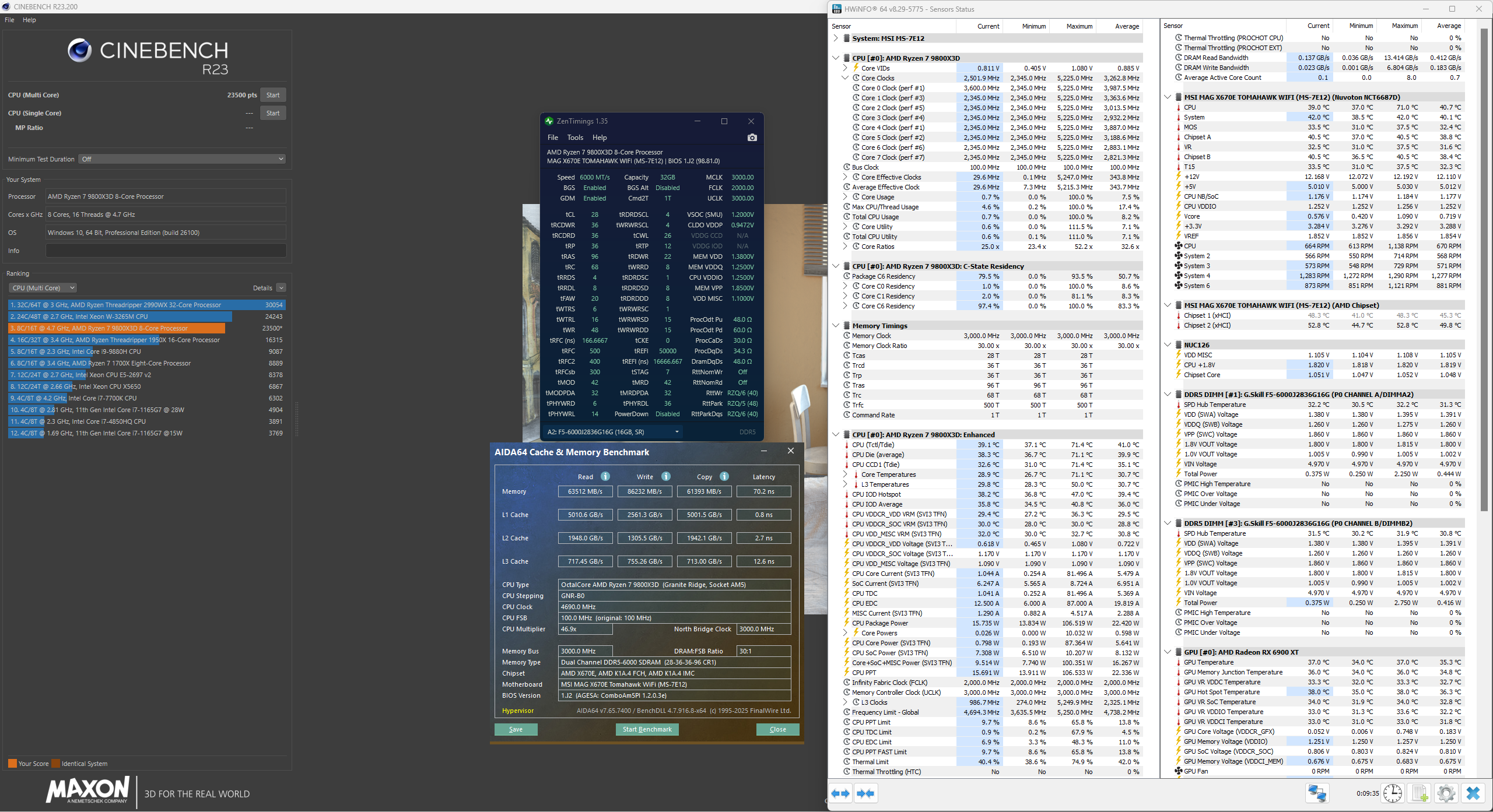Click the HWiNFO log file icon

coord(1420,793)
